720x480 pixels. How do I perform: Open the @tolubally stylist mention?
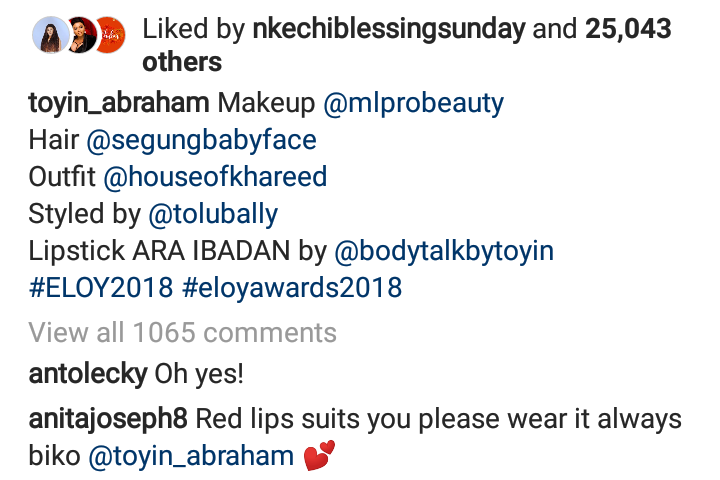(212, 215)
